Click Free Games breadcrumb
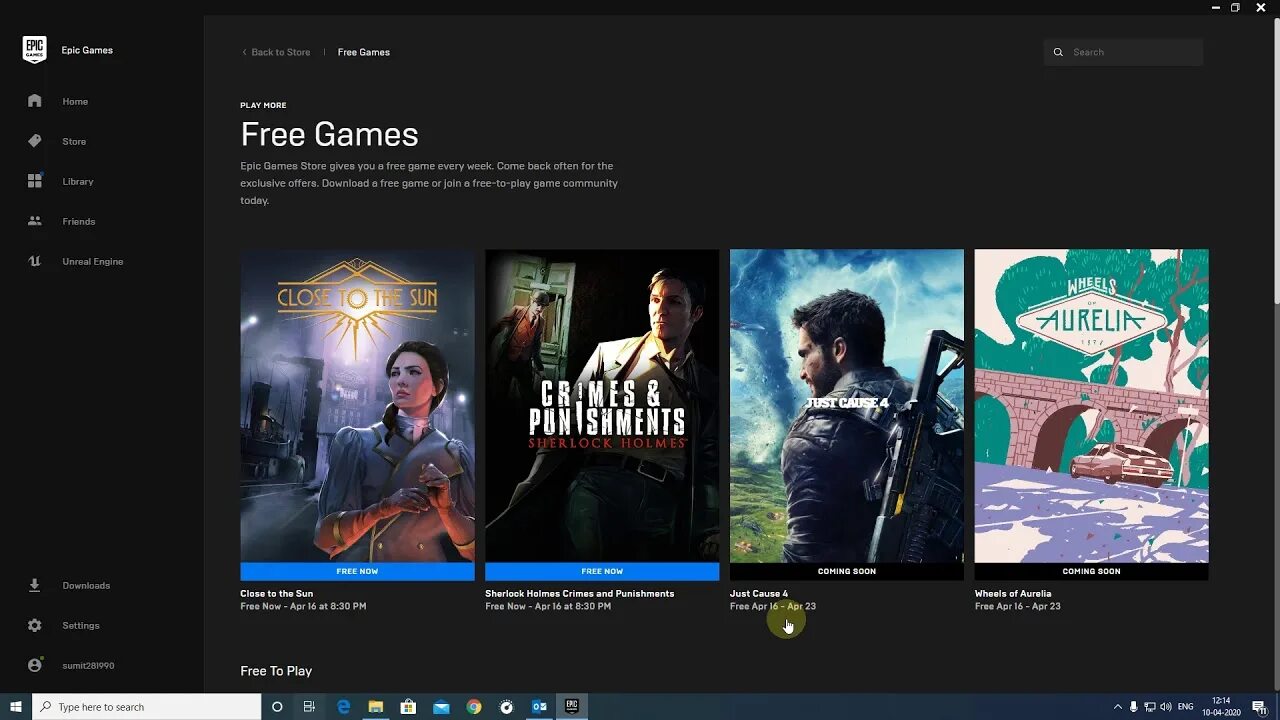 [x=364, y=52]
